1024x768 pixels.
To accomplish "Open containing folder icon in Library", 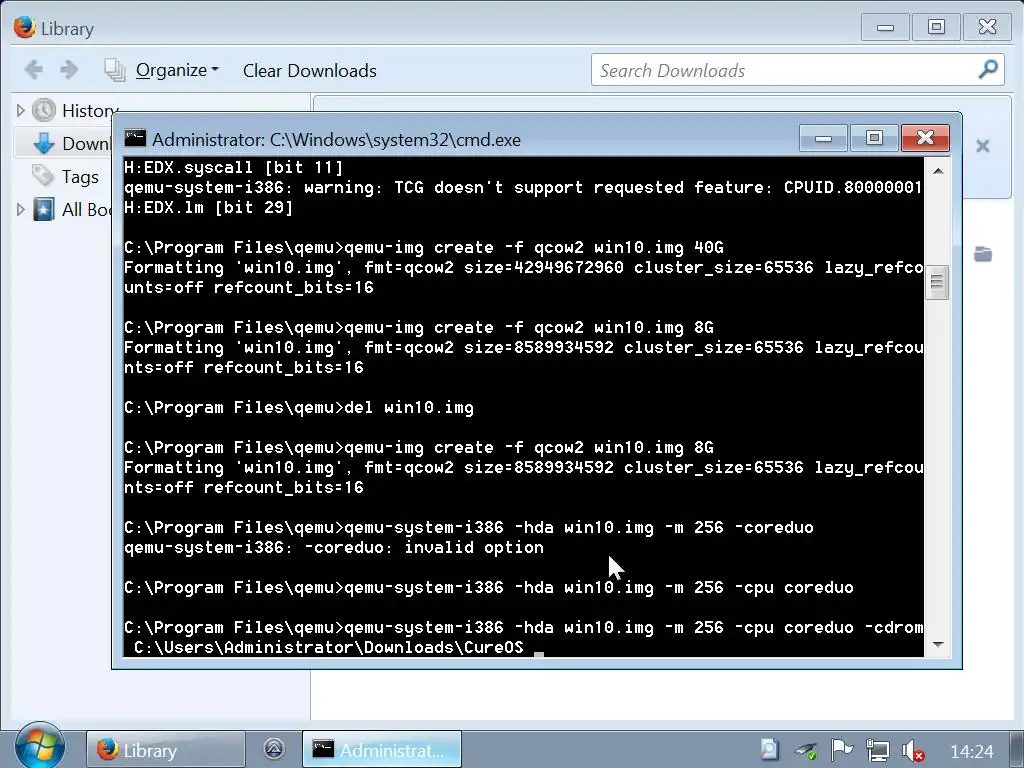I will [x=983, y=254].
